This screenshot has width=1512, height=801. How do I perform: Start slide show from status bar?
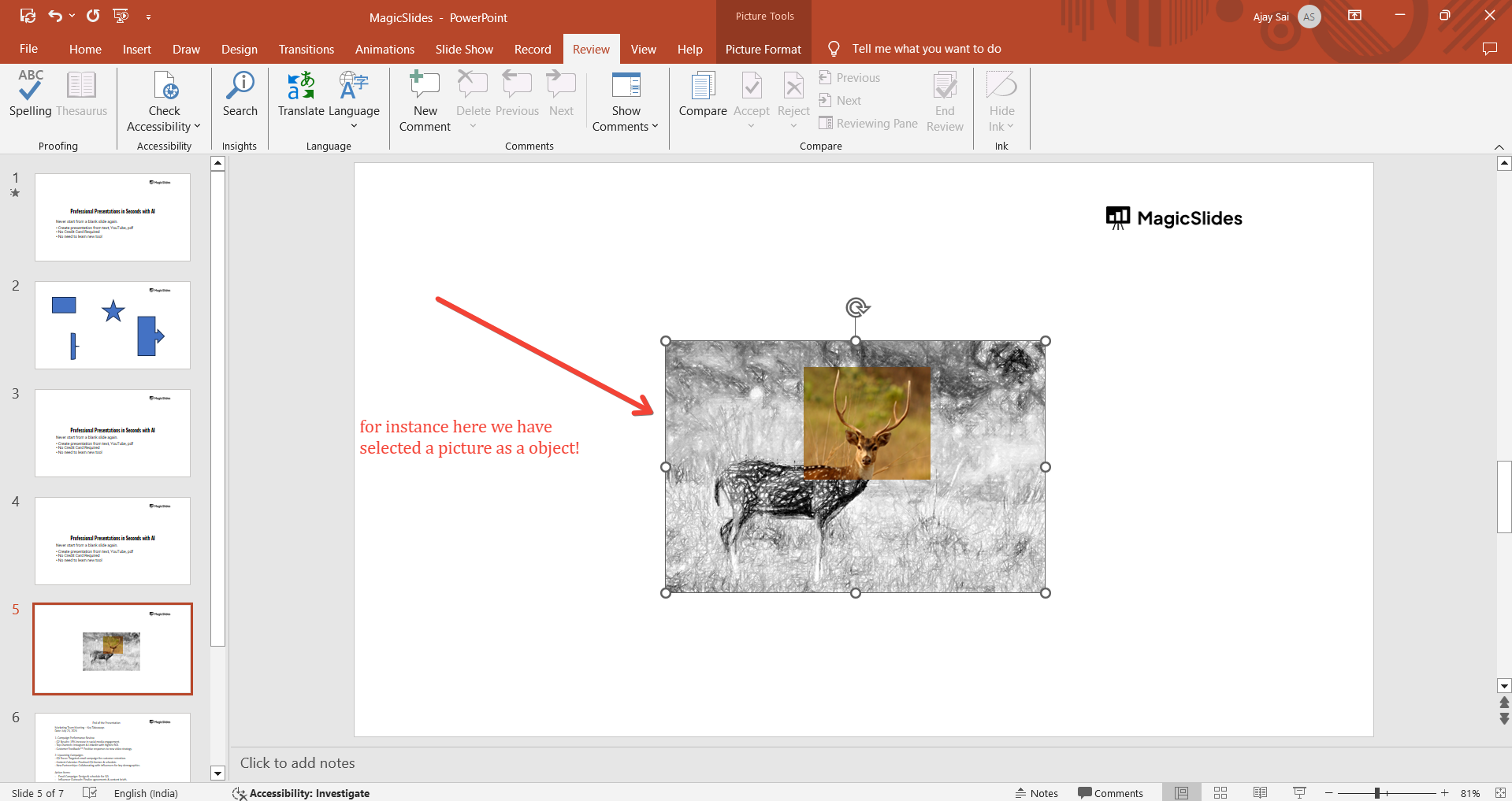coord(1299,792)
